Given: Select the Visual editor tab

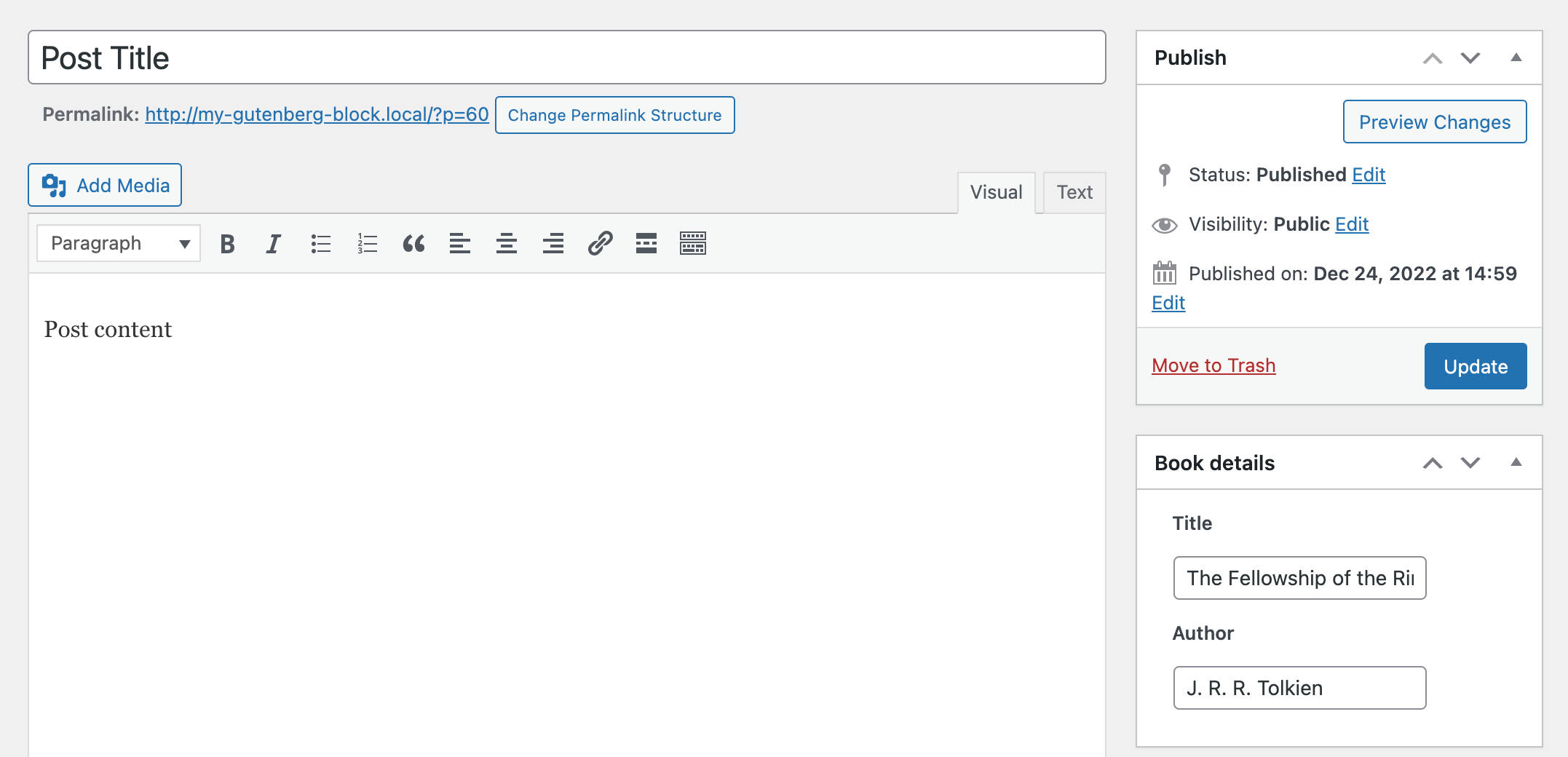Looking at the screenshot, I should (x=996, y=193).
